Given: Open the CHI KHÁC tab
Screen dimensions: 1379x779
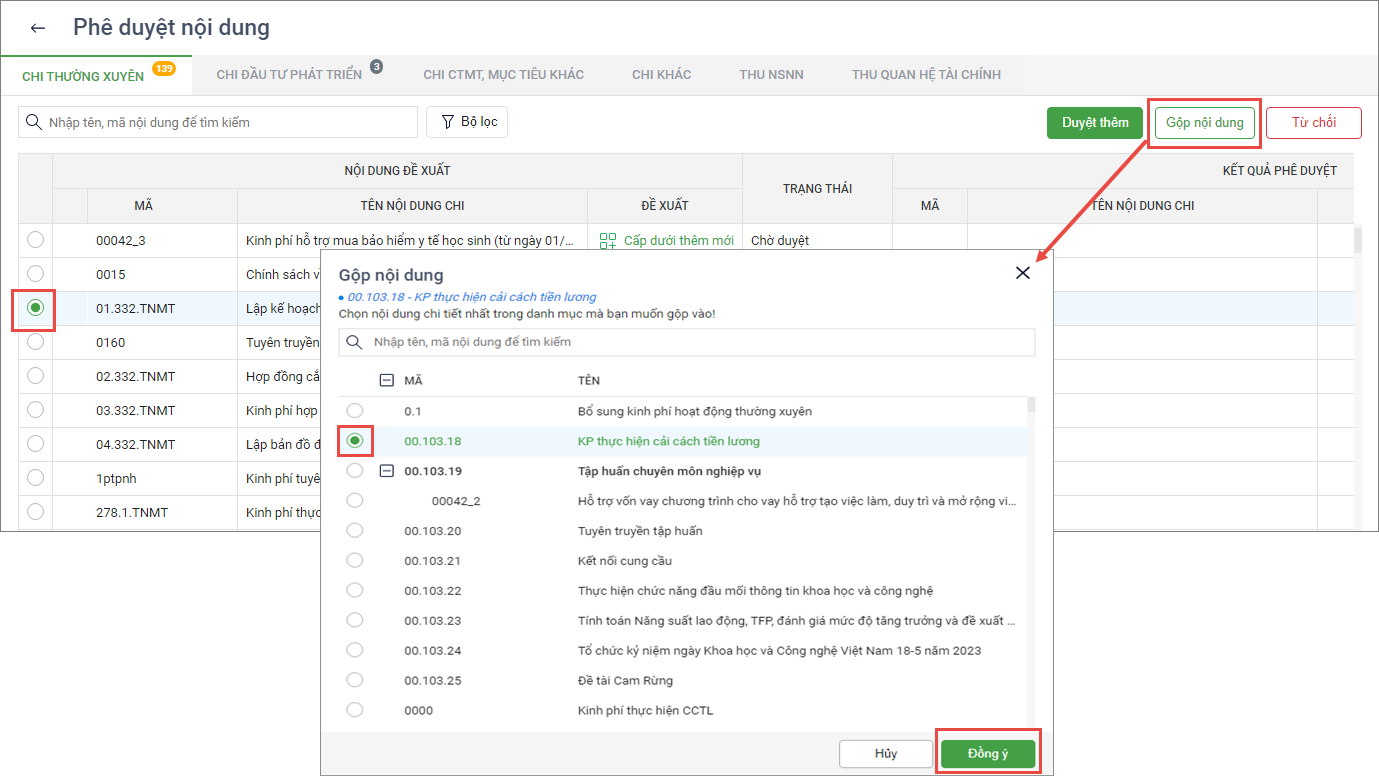Looking at the screenshot, I should click(x=661, y=75).
